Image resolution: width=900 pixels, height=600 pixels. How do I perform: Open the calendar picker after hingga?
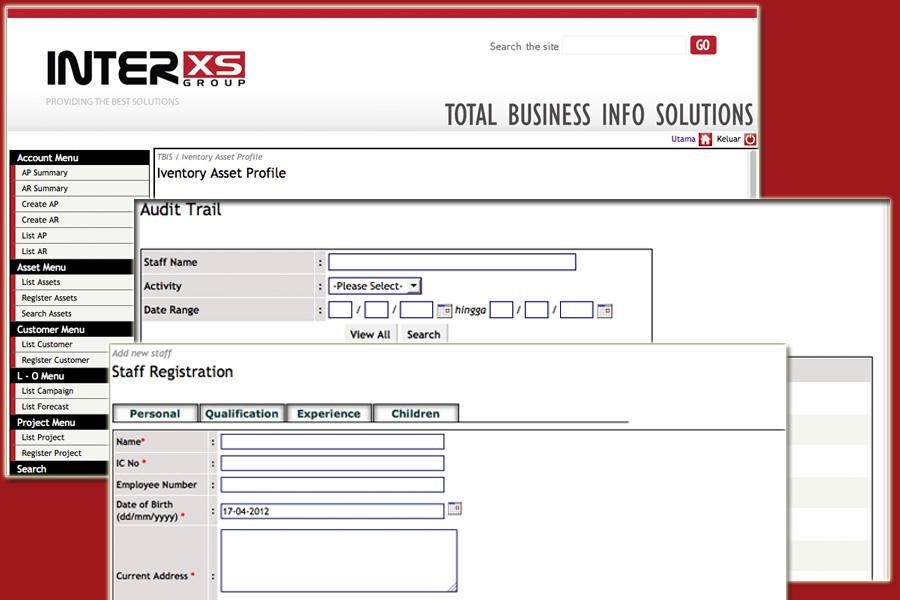604,311
